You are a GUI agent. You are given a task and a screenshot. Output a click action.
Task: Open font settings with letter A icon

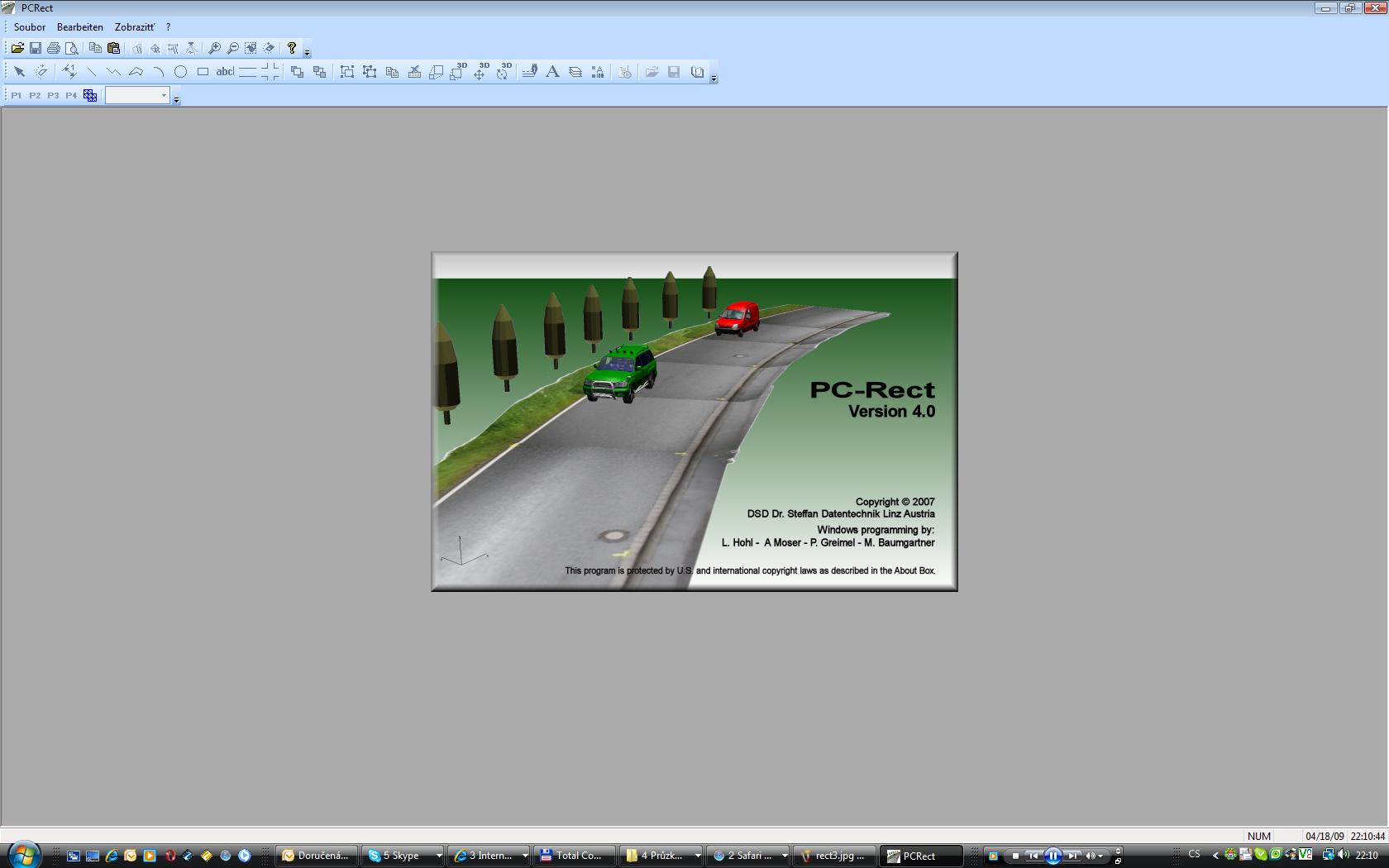(x=552, y=72)
